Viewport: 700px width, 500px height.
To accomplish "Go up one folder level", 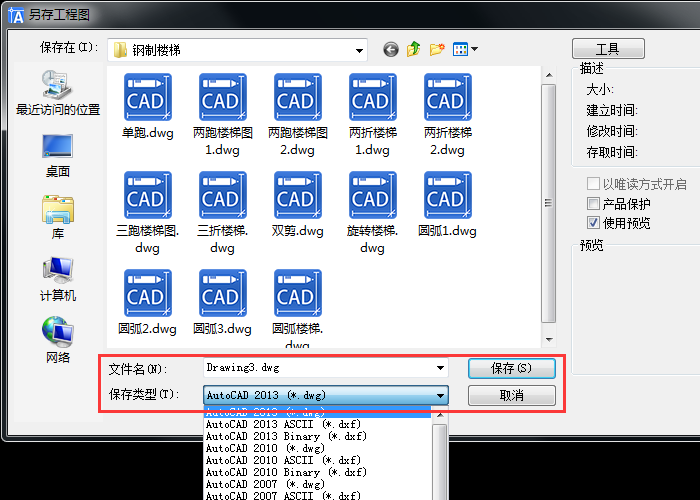I will (414, 49).
